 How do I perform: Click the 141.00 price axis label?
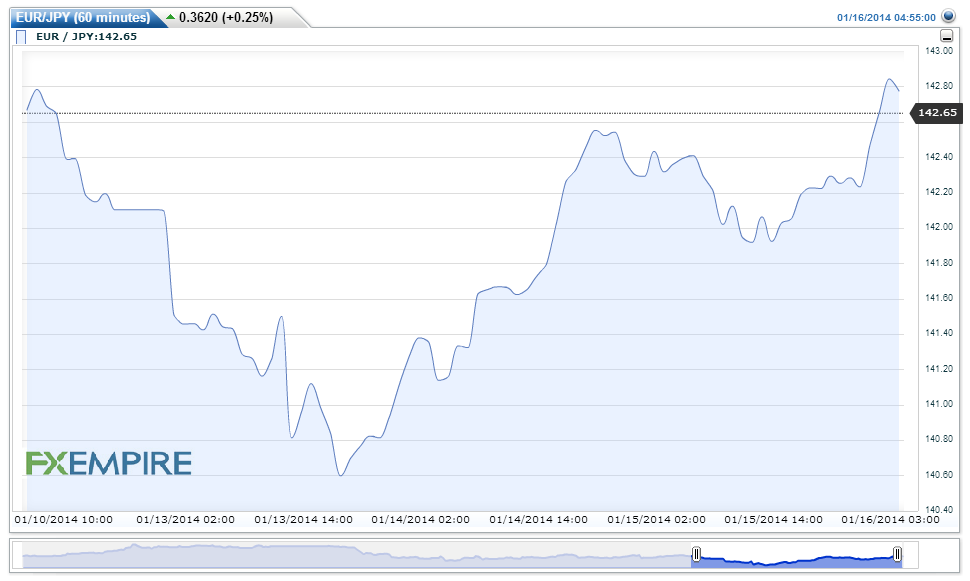tap(939, 404)
